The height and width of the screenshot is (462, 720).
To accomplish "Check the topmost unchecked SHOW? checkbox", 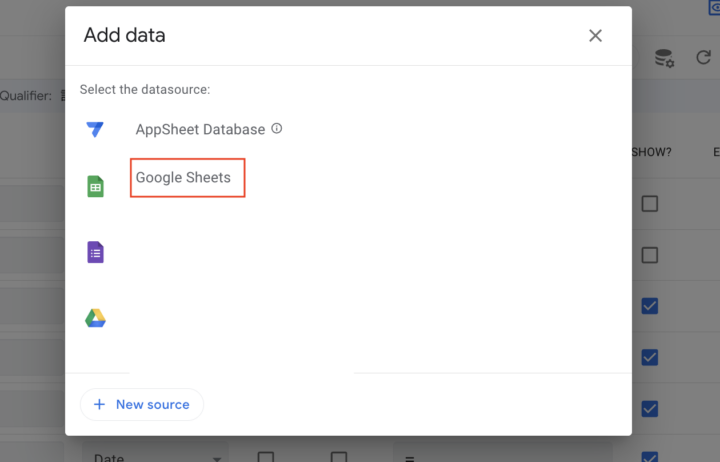I will pos(650,204).
